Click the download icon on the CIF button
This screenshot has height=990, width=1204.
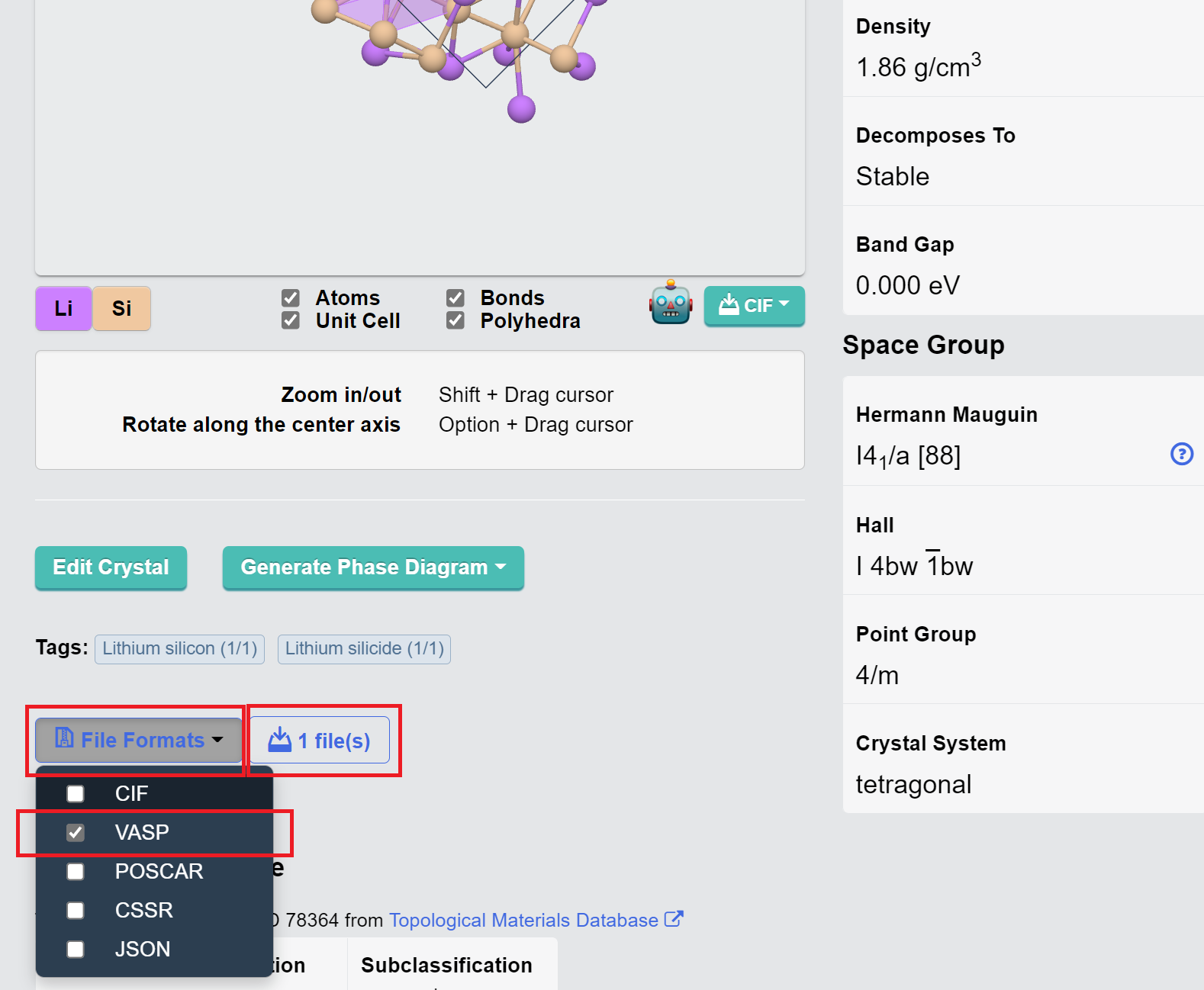(x=729, y=305)
